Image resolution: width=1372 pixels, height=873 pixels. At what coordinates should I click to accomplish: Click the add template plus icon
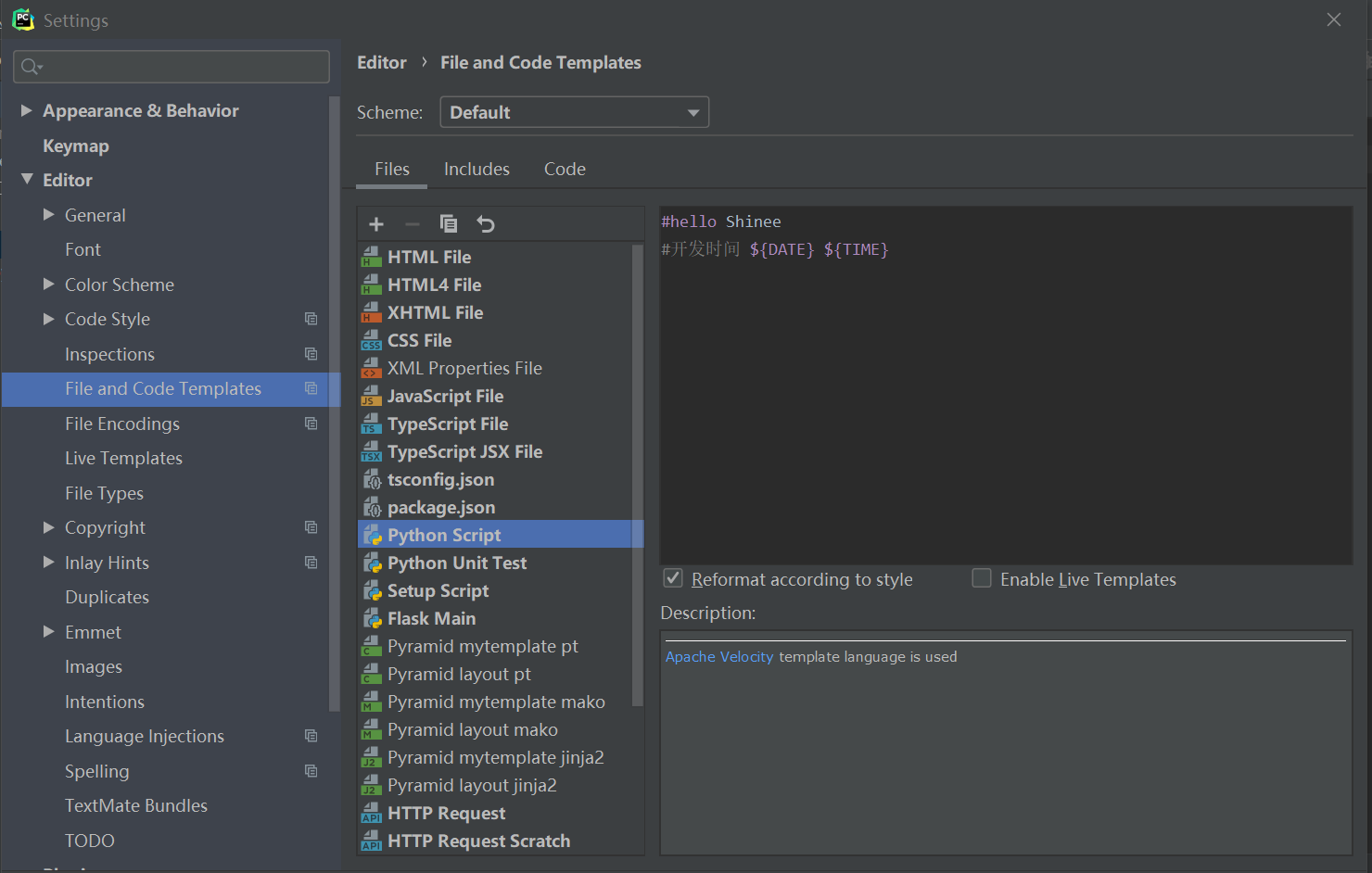point(375,224)
